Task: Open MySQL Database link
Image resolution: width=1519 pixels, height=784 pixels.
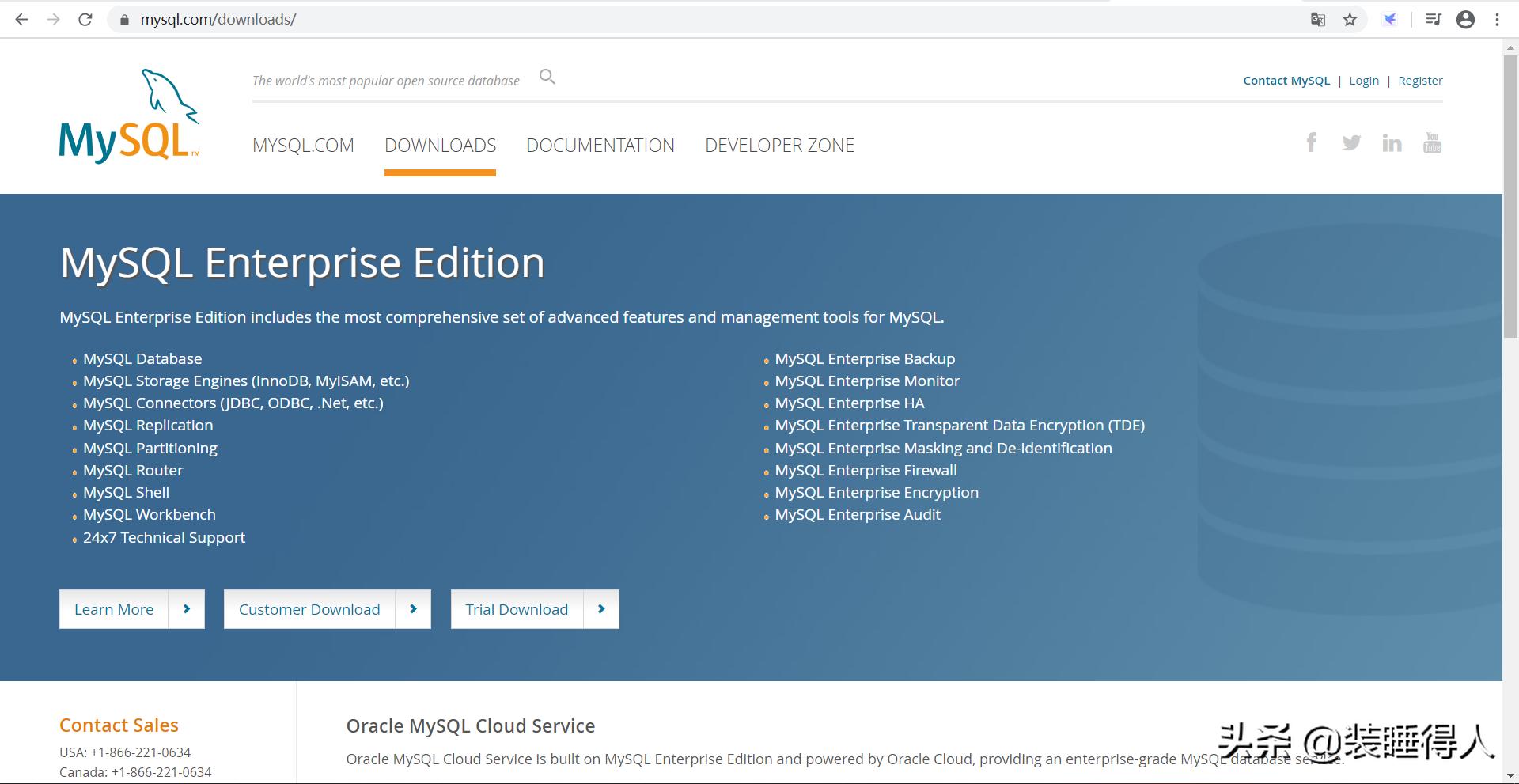Action: [x=142, y=358]
